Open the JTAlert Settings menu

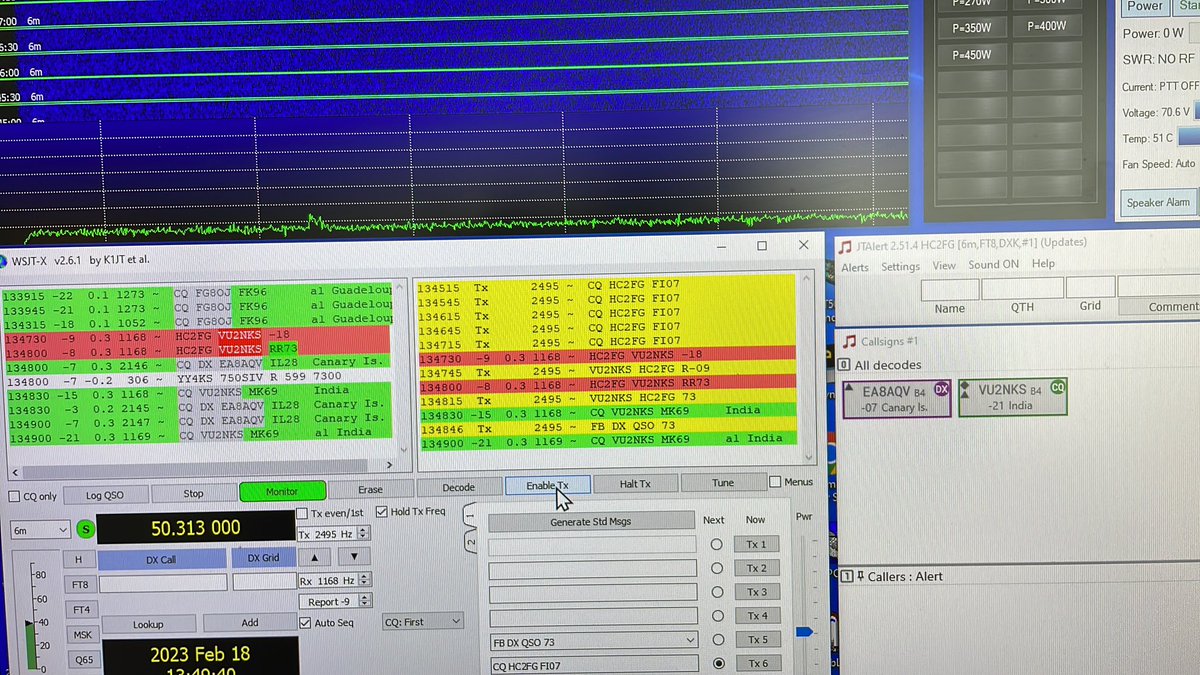pos(900,267)
